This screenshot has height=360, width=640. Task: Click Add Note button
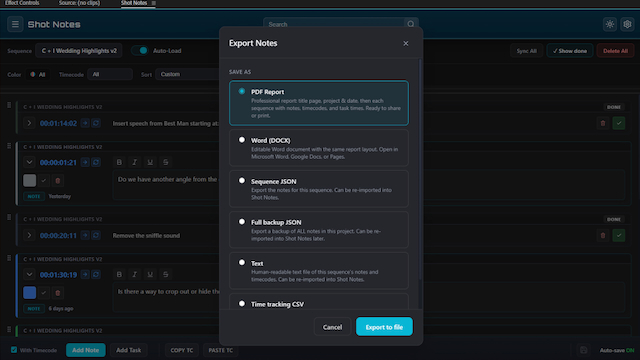click(x=86, y=350)
